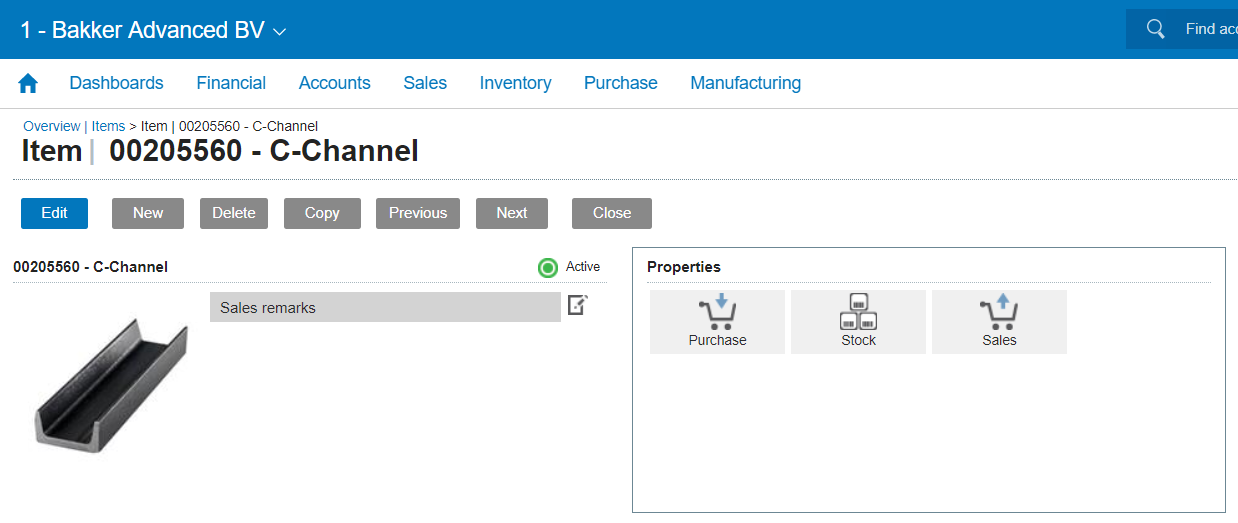Click the green Active status indicator

click(x=548, y=267)
